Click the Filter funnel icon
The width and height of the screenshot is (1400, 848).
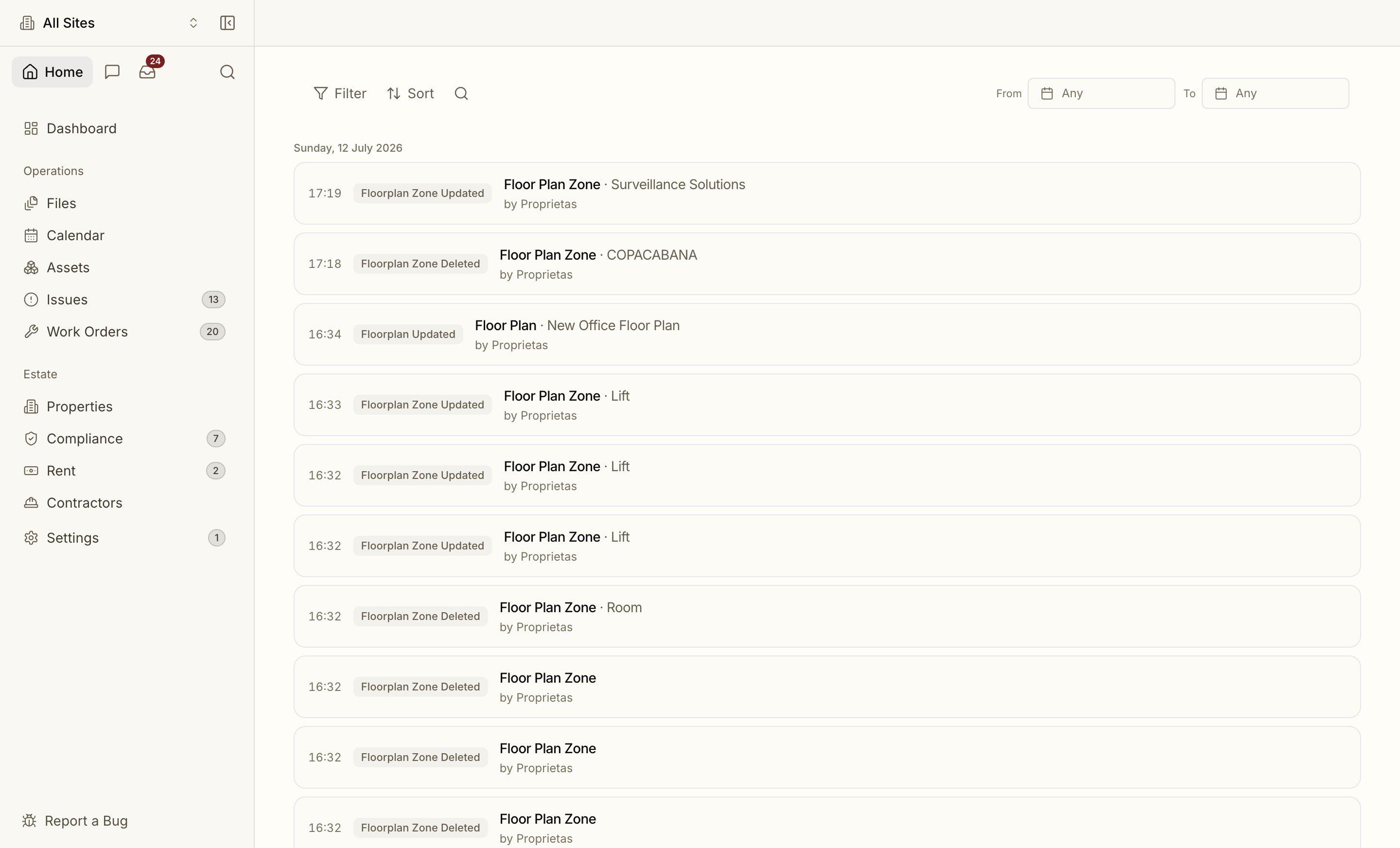tap(320, 93)
